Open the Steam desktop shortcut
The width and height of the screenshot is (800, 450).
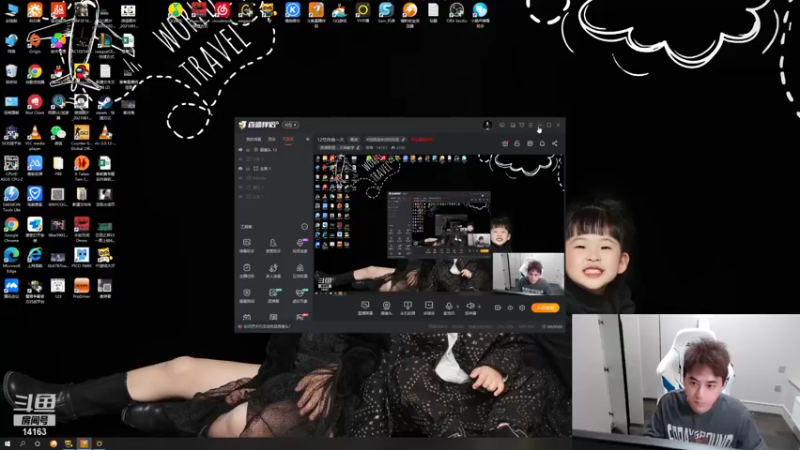105,107
